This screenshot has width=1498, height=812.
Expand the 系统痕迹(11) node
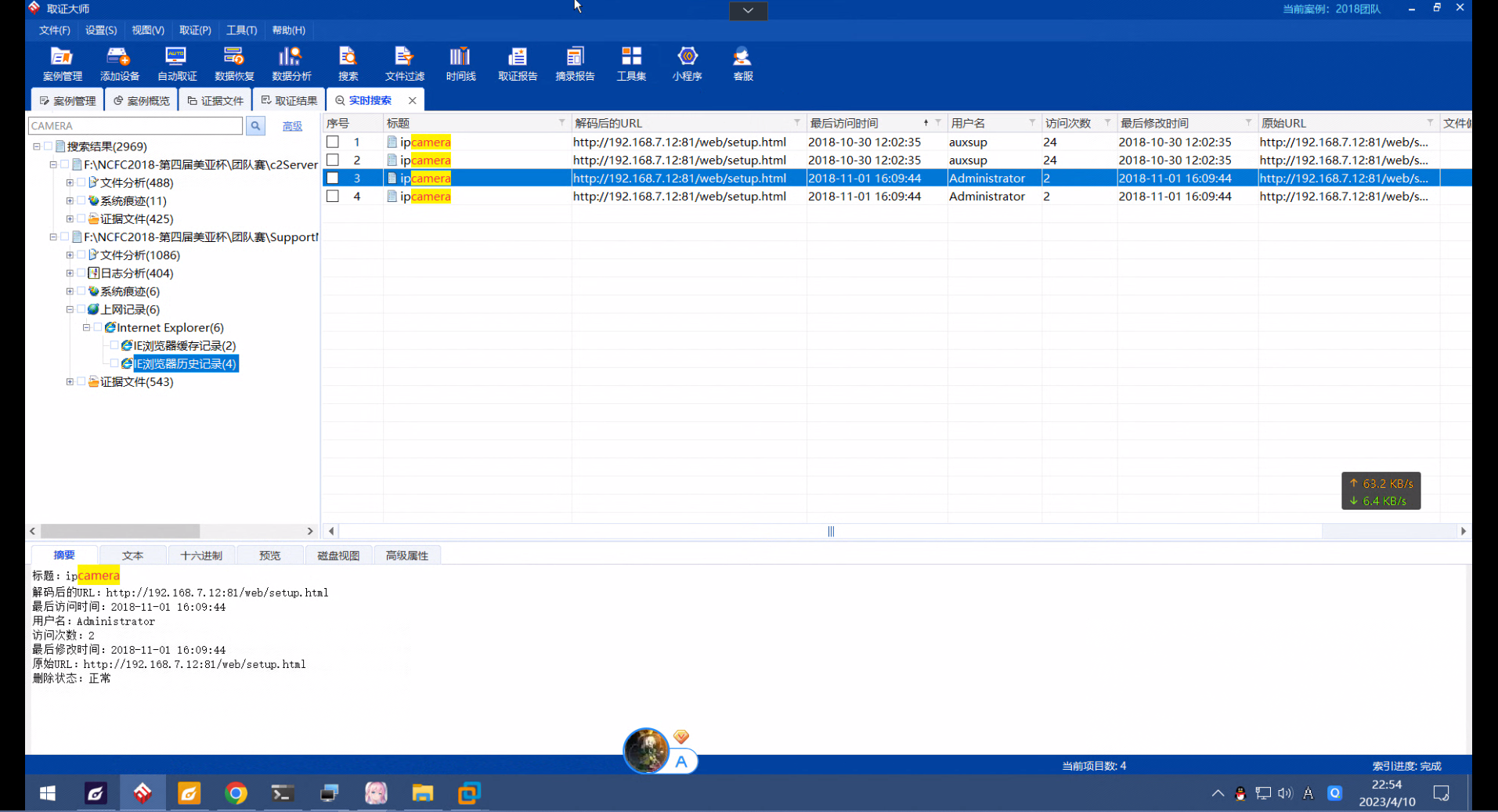(x=70, y=200)
